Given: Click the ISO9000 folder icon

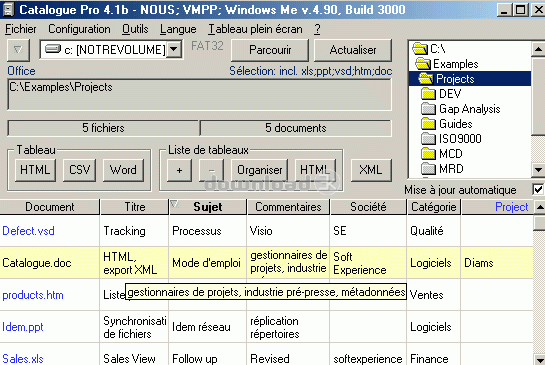Looking at the screenshot, I should click(x=428, y=139).
